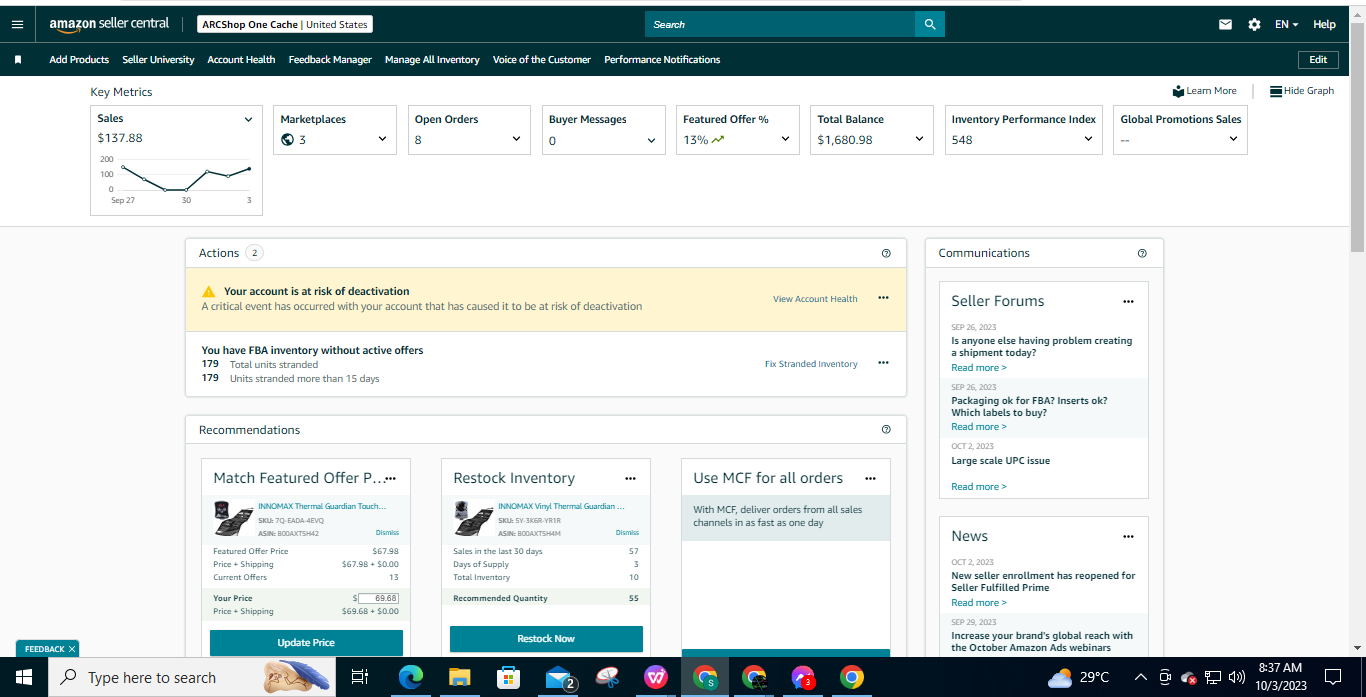1366x697 pixels.
Task: Click the search magnifier button
Action: pyautogui.click(x=930, y=24)
